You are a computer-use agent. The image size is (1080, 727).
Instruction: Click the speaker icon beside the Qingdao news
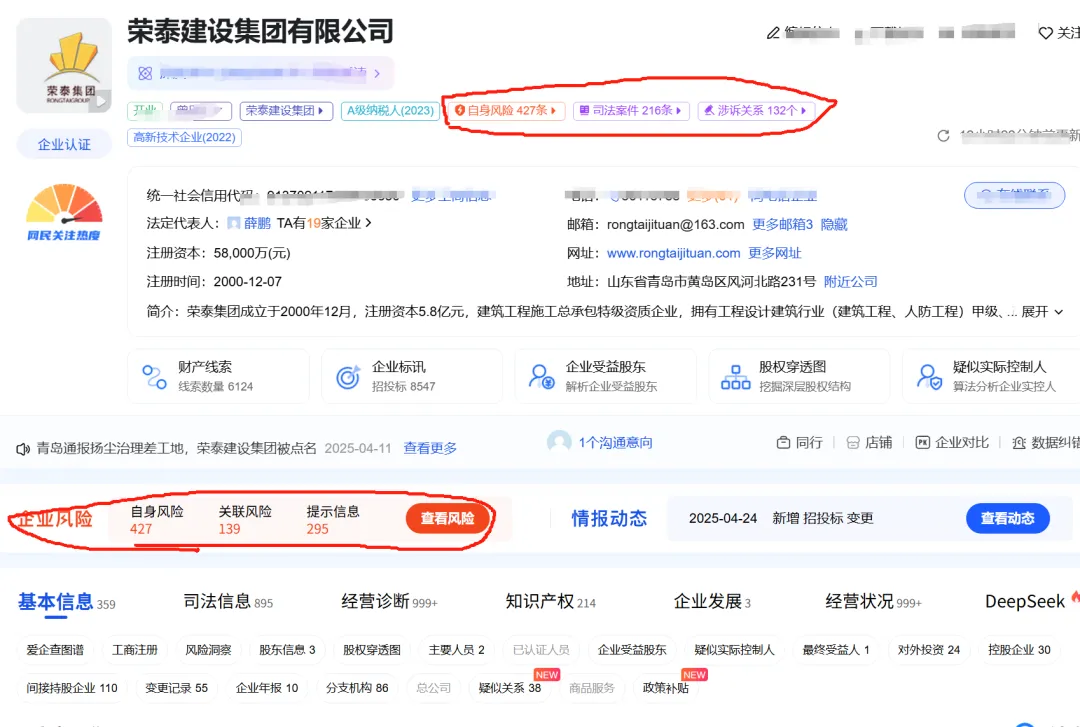[x=23, y=449]
